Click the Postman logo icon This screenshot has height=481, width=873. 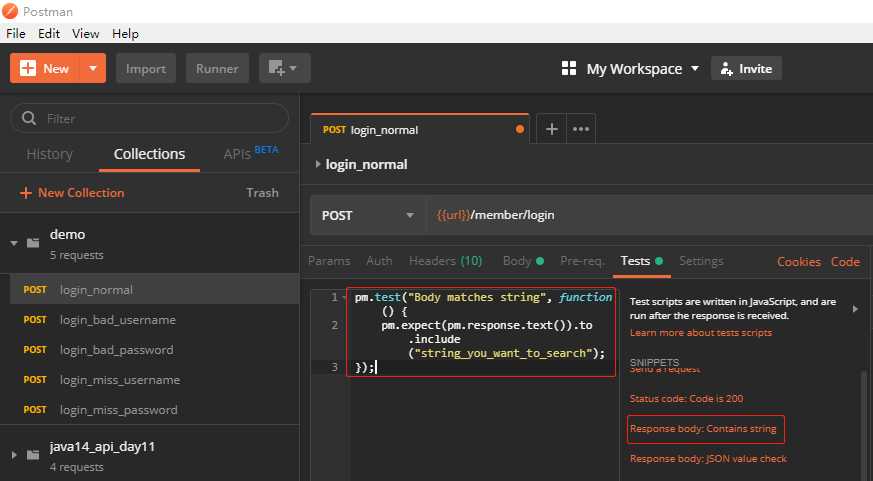point(10,11)
